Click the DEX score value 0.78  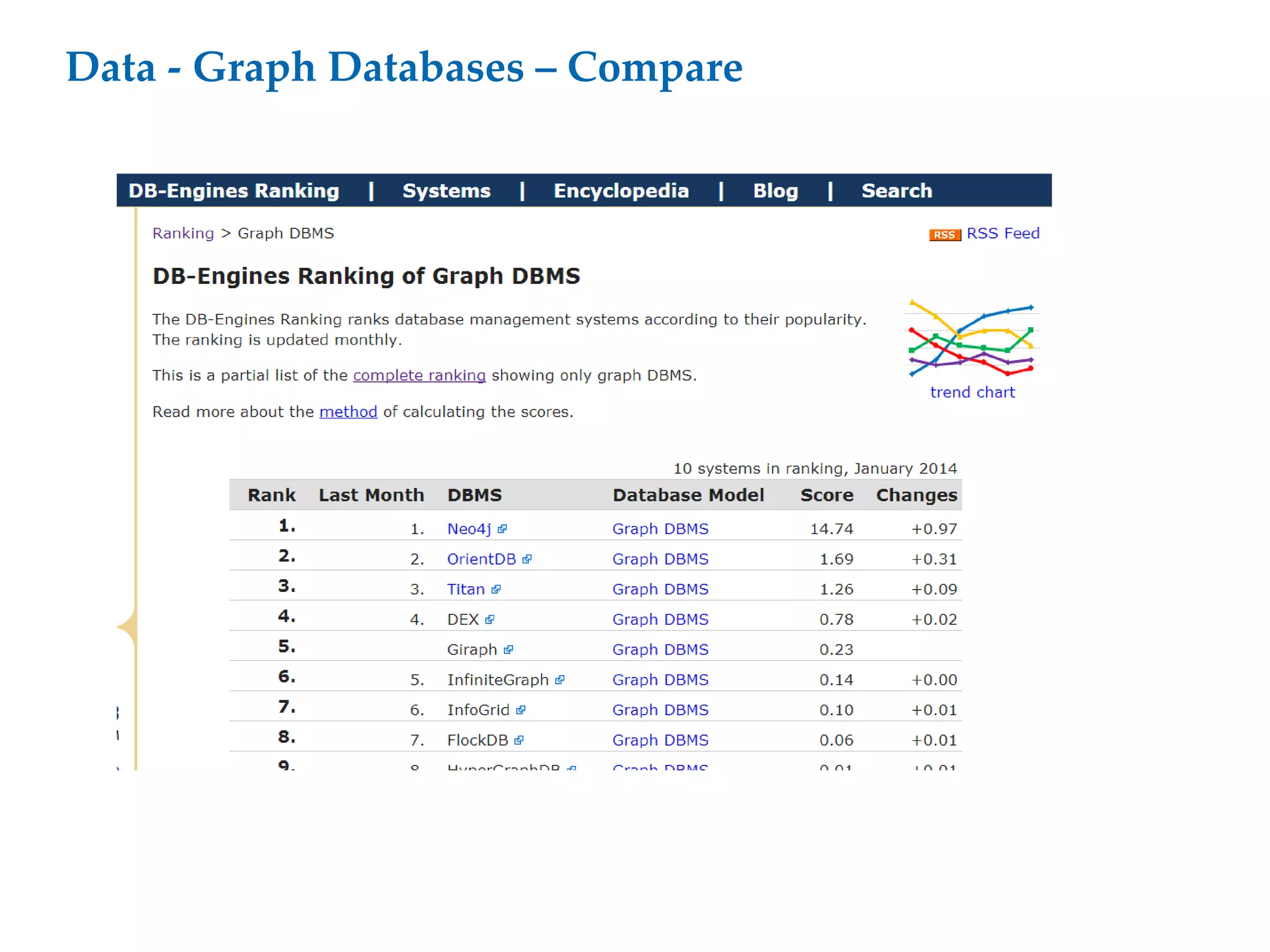[837, 620]
